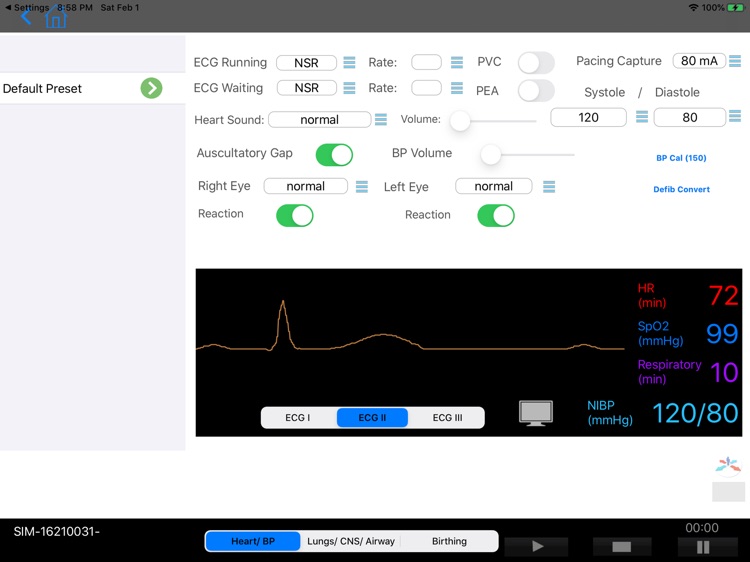Viewport: 750px width, 562px height.
Task: Select the ECG II lead
Action: tap(372, 418)
